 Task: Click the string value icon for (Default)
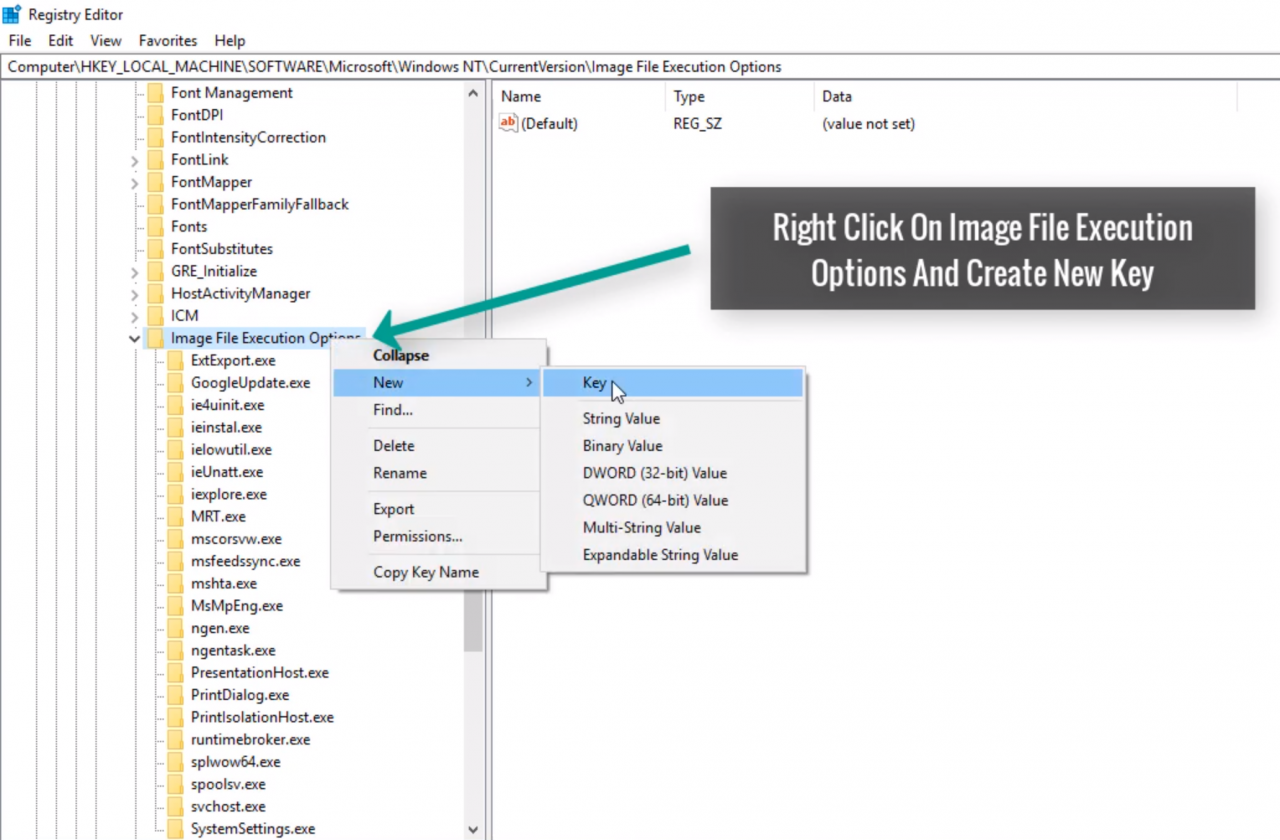[x=508, y=124]
